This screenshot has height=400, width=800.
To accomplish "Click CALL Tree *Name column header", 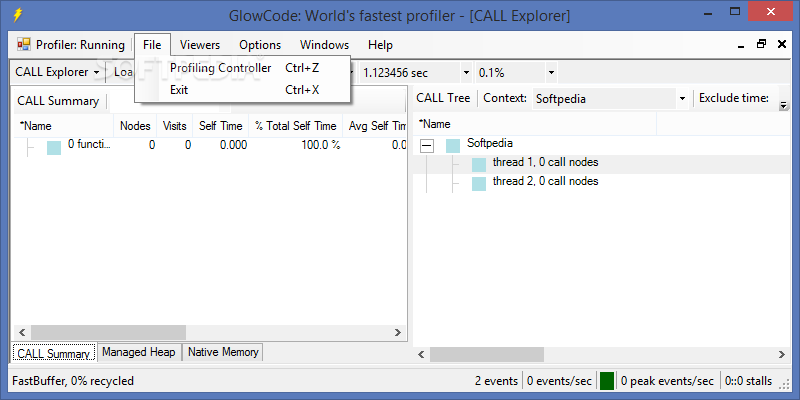I will click(535, 124).
